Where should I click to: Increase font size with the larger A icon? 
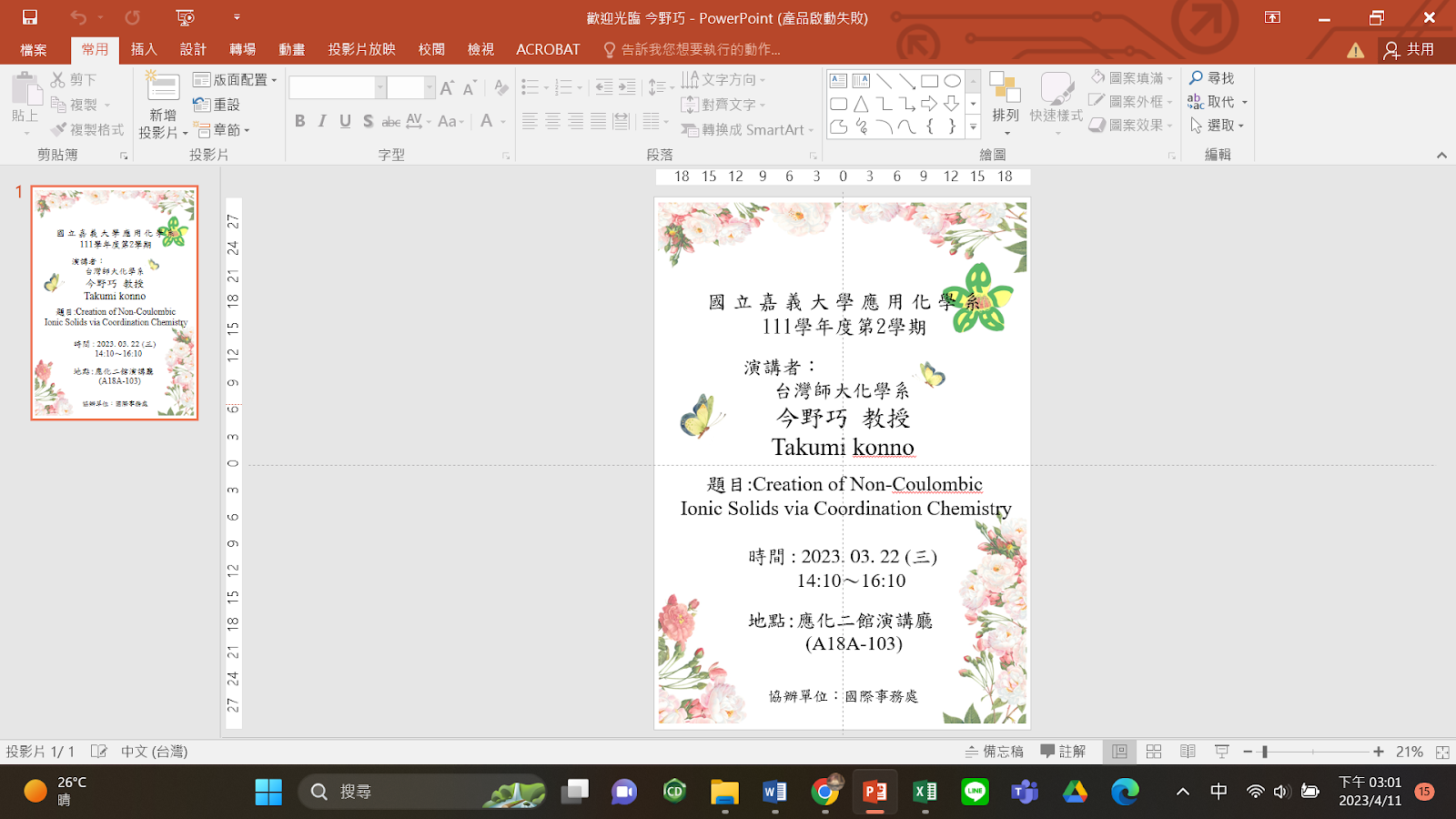pyautogui.click(x=447, y=87)
